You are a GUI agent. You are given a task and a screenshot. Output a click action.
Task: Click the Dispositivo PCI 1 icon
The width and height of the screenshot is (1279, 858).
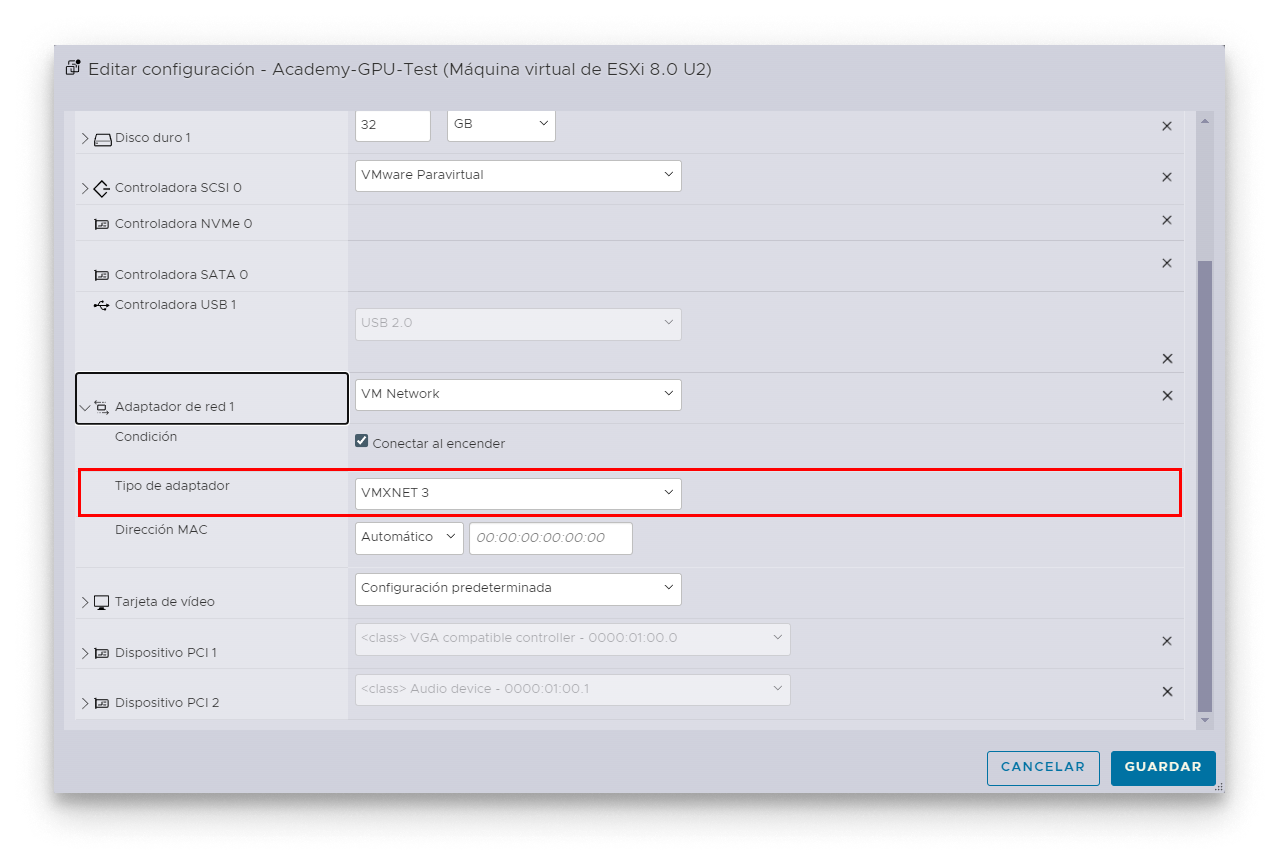pos(101,652)
